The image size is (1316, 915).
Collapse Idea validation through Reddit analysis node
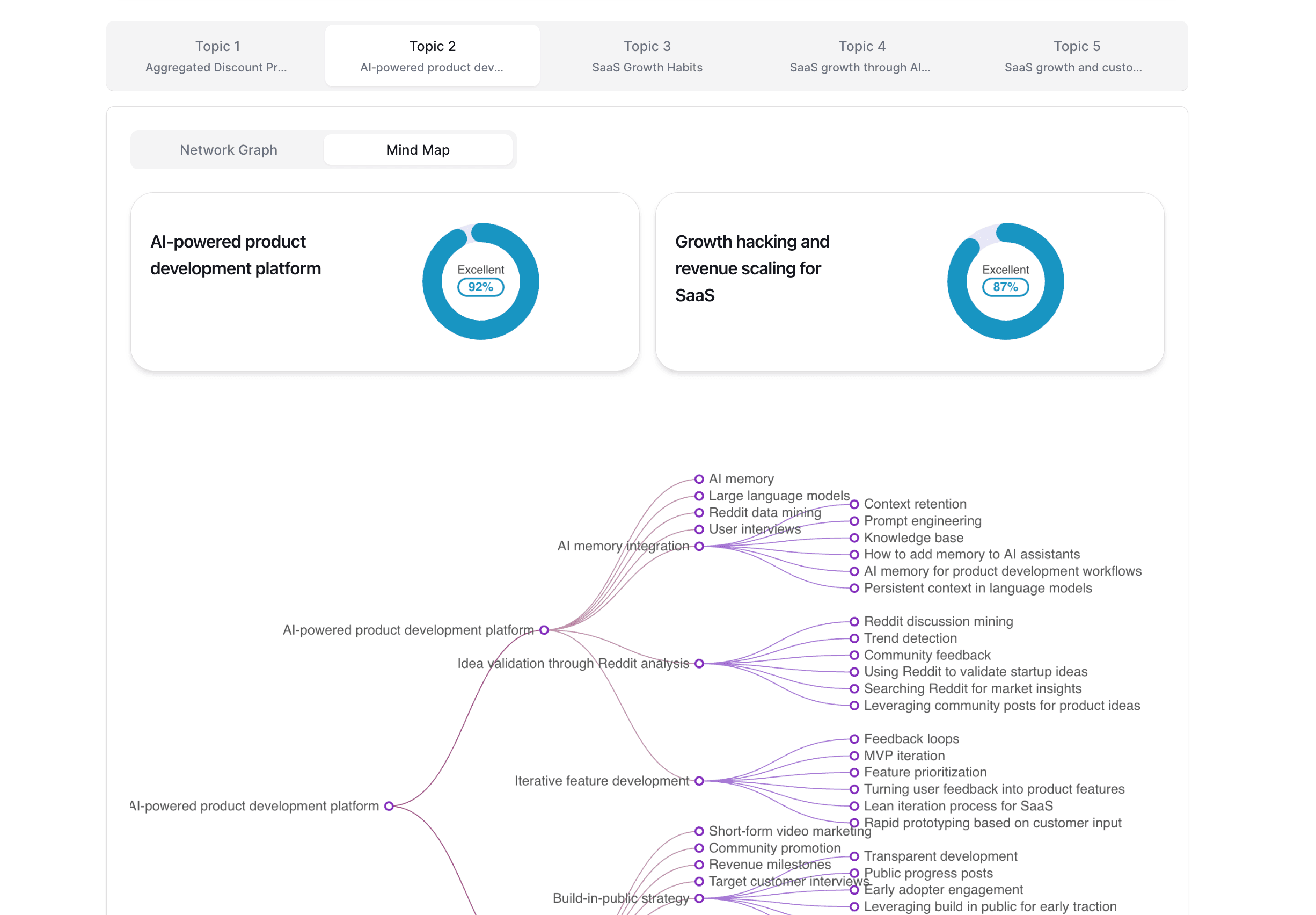pyautogui.click(x=698, y=663)
